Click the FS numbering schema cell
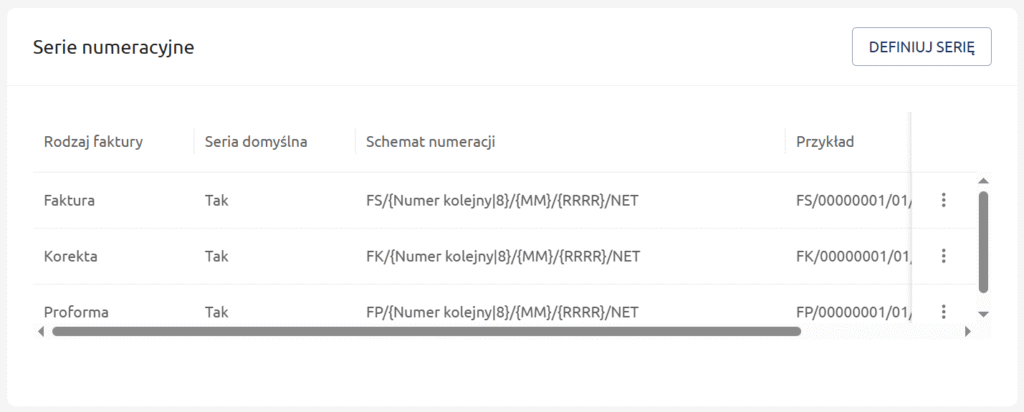Screen dimensions: 1024x412 coord(503,200)
